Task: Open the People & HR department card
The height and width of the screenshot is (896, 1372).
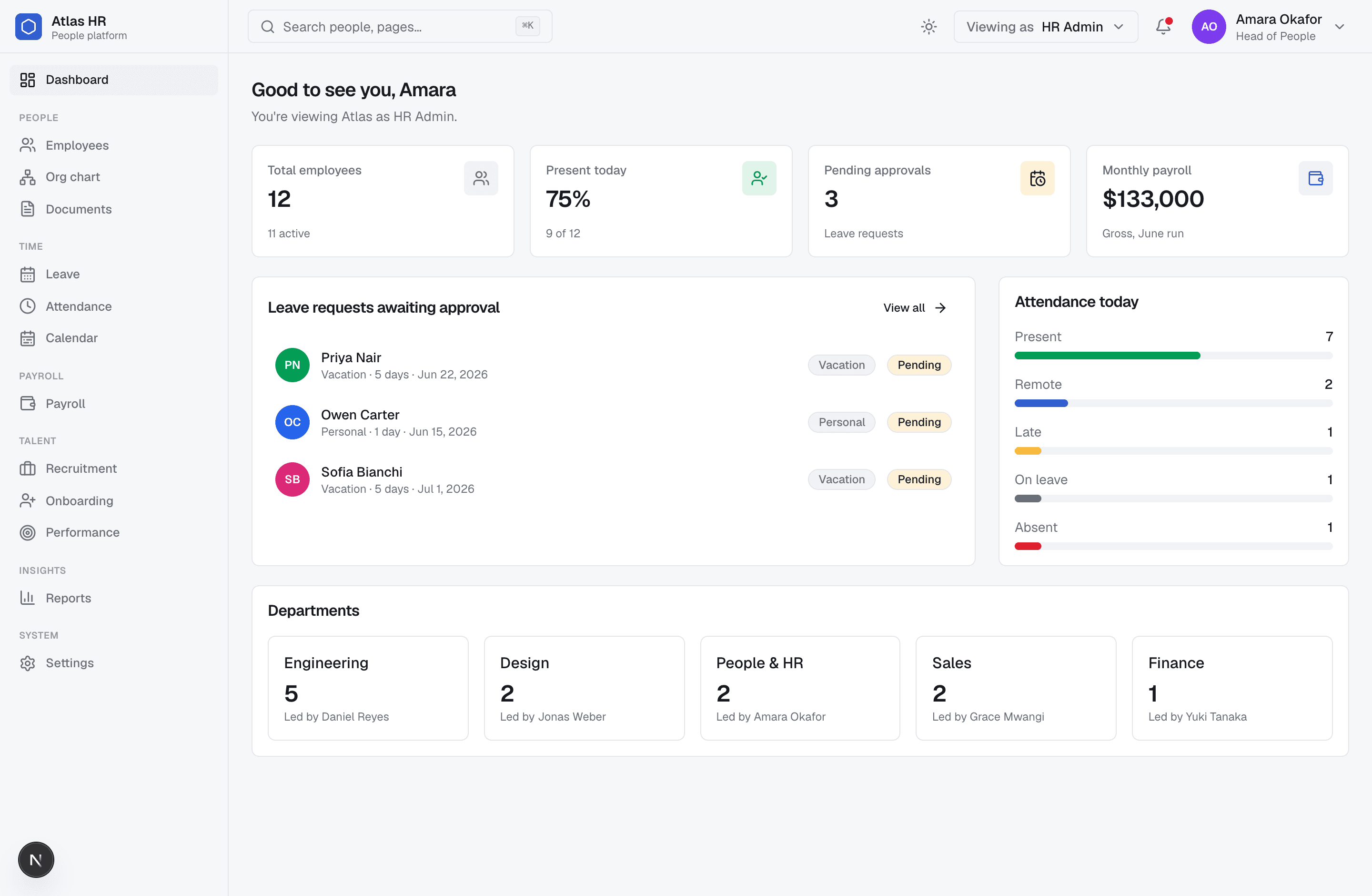Action: [x=800, y=688]
